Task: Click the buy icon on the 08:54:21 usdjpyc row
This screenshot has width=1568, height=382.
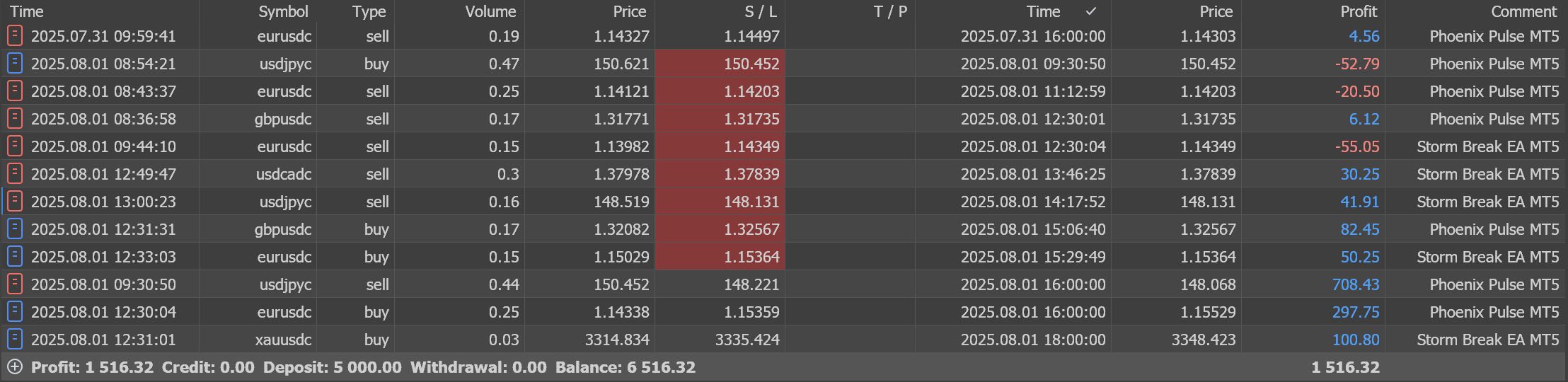Action: (x=15, y=63)
